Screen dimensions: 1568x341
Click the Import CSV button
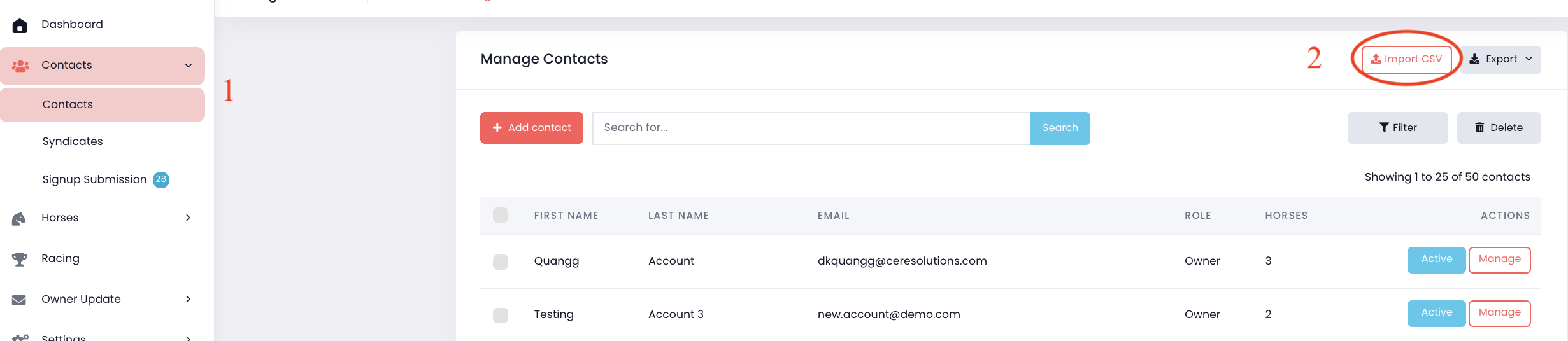click(1406, 59)
